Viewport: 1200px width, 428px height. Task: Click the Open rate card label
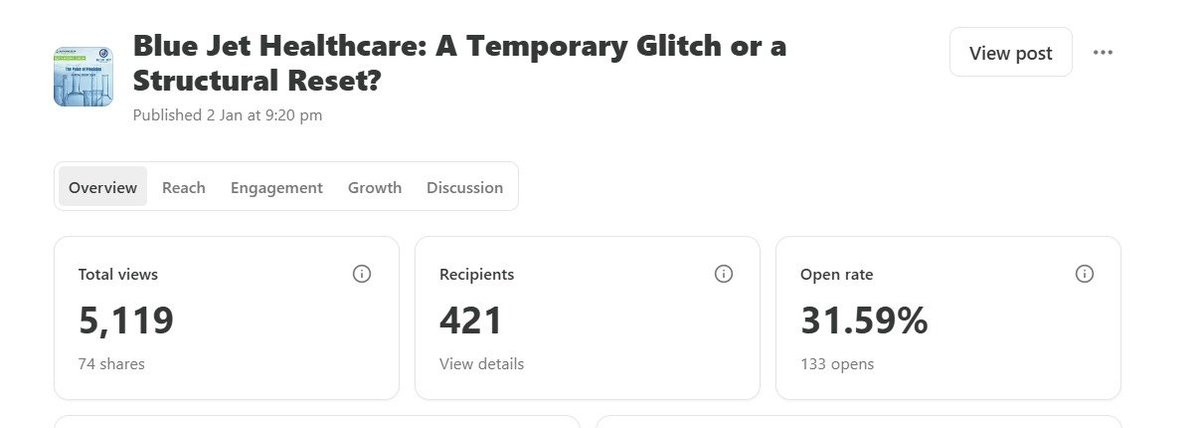[x=837, y=274]
